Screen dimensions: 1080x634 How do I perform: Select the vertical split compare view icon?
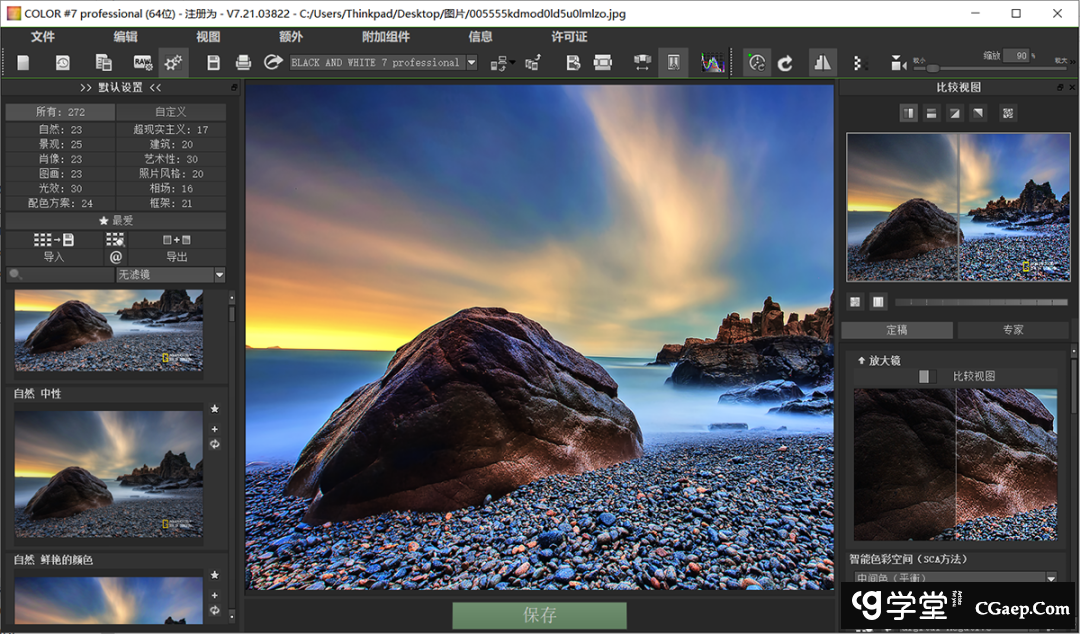click(909, 113)
